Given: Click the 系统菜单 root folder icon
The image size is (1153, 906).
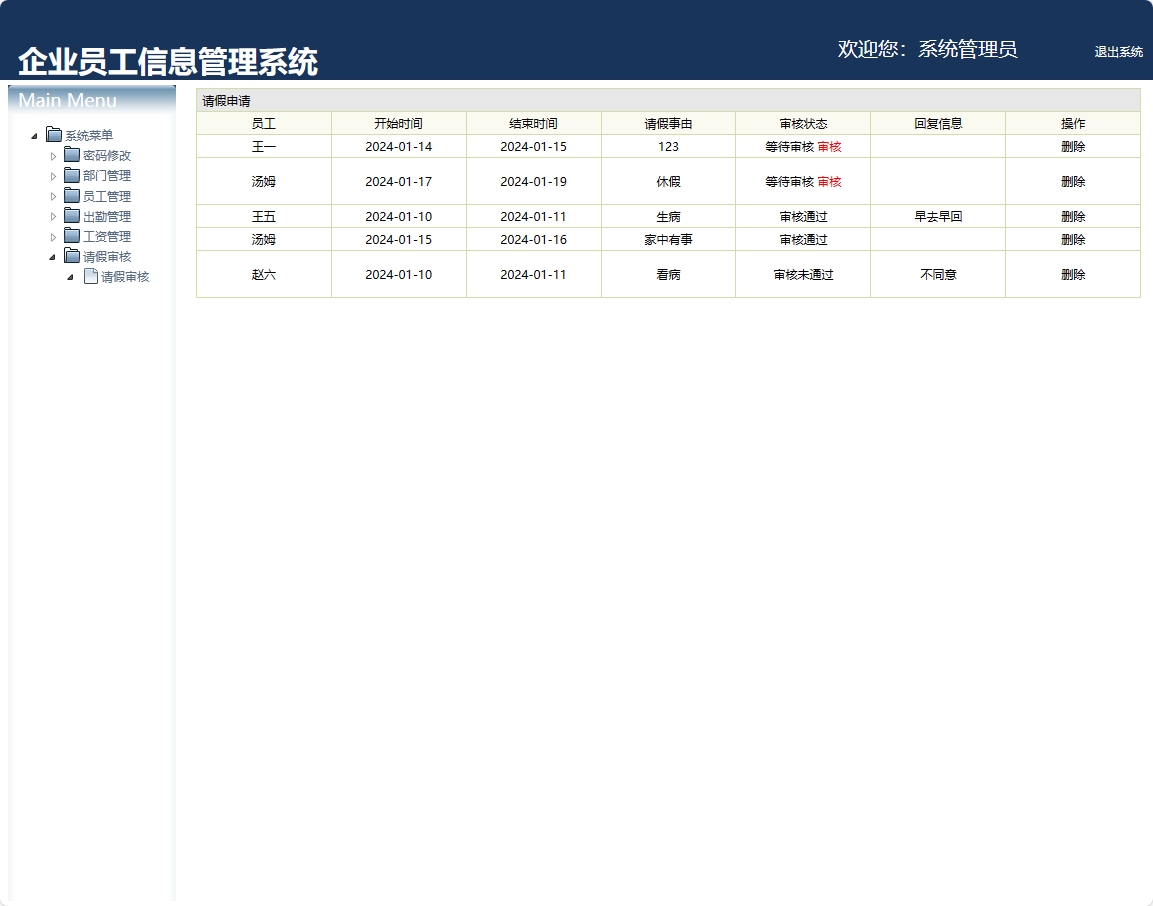Looking at the screenshot, I should 54,135.
